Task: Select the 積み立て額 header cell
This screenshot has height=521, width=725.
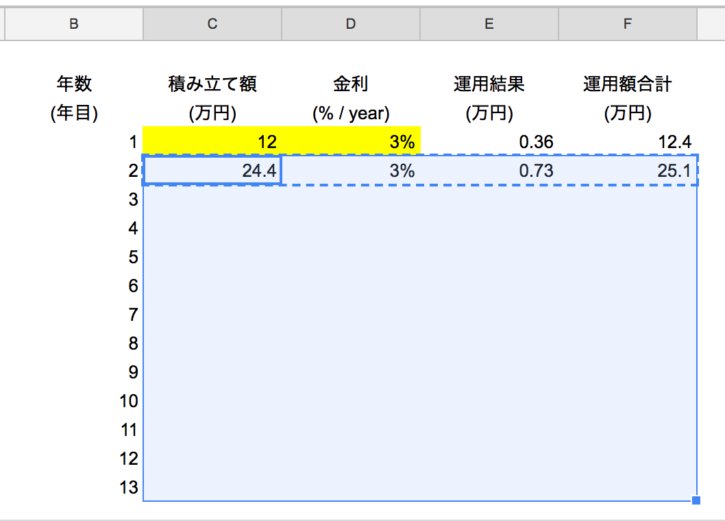Action: [x=212, y=85]
